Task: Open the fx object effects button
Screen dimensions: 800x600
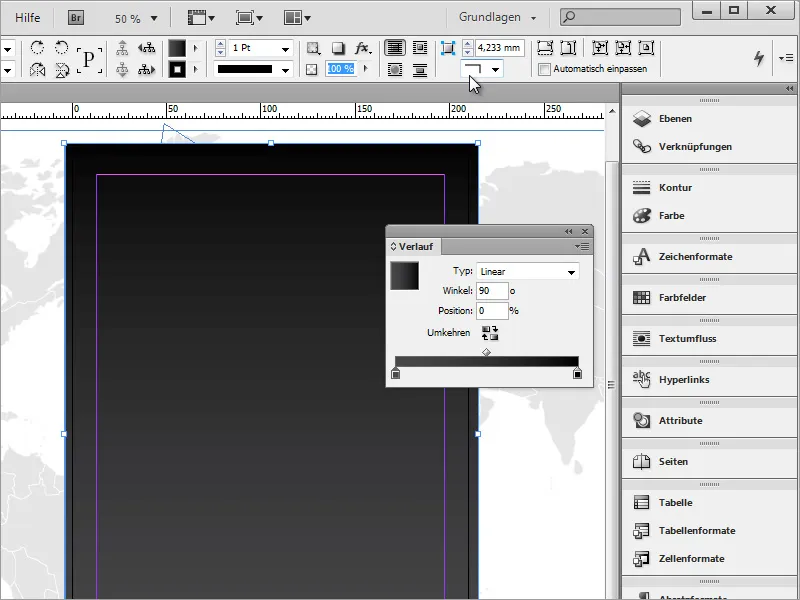Action: pyautogui.click(x=363, y=48)
